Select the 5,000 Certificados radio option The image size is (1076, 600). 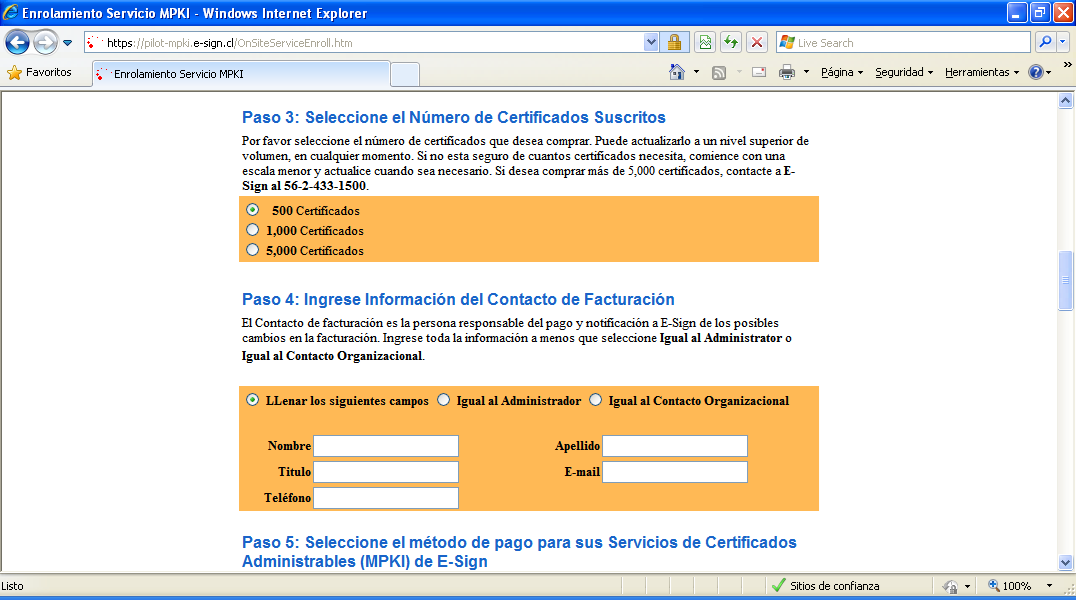click(x=253, y=250)
